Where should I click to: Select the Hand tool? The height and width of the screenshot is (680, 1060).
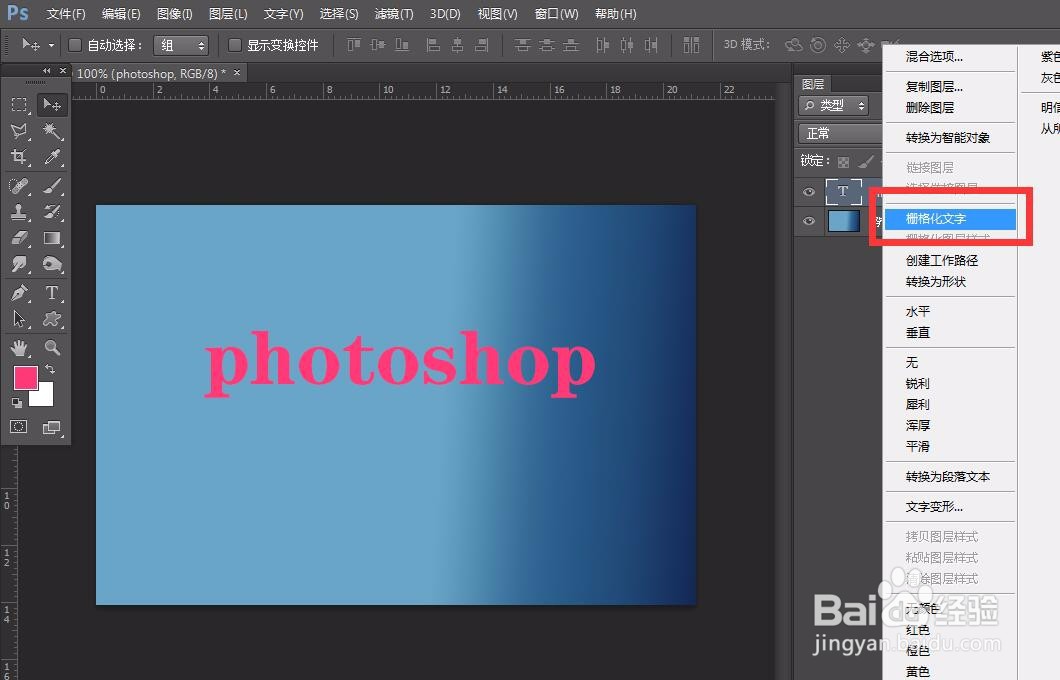[19, 347]
